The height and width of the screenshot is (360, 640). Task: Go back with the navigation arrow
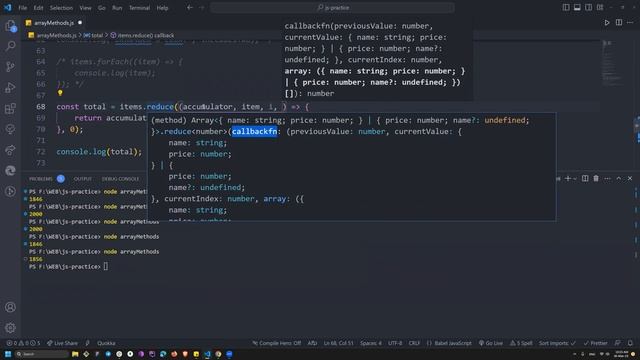point(190,7)
